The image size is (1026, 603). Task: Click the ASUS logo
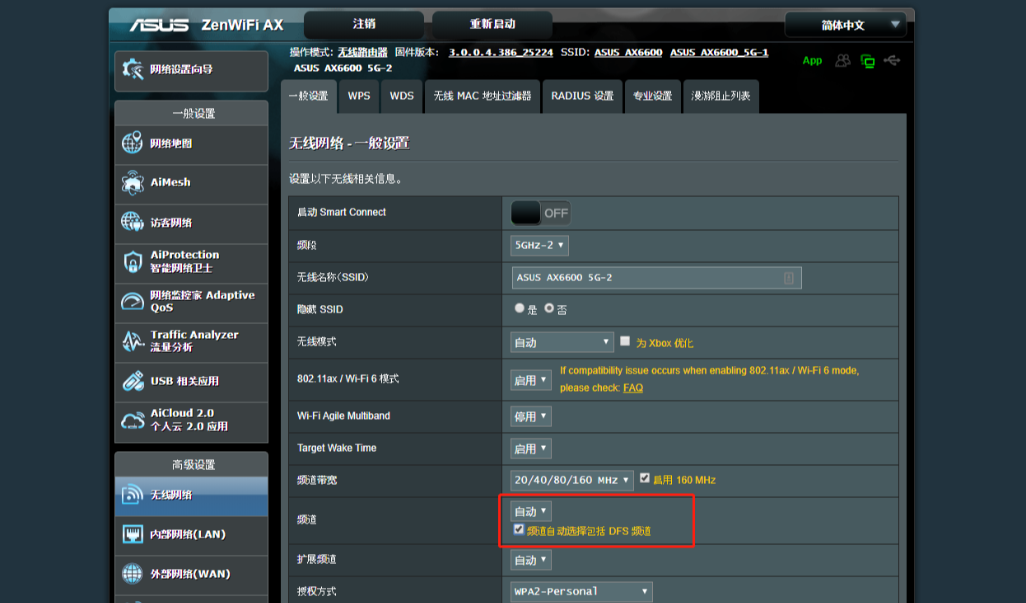(x=159, y=25)
